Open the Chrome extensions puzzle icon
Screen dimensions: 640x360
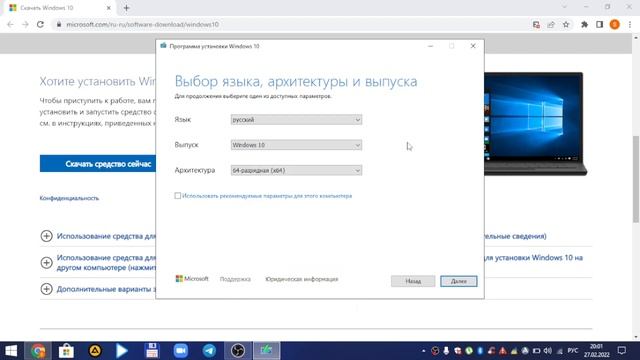[584, 24]
